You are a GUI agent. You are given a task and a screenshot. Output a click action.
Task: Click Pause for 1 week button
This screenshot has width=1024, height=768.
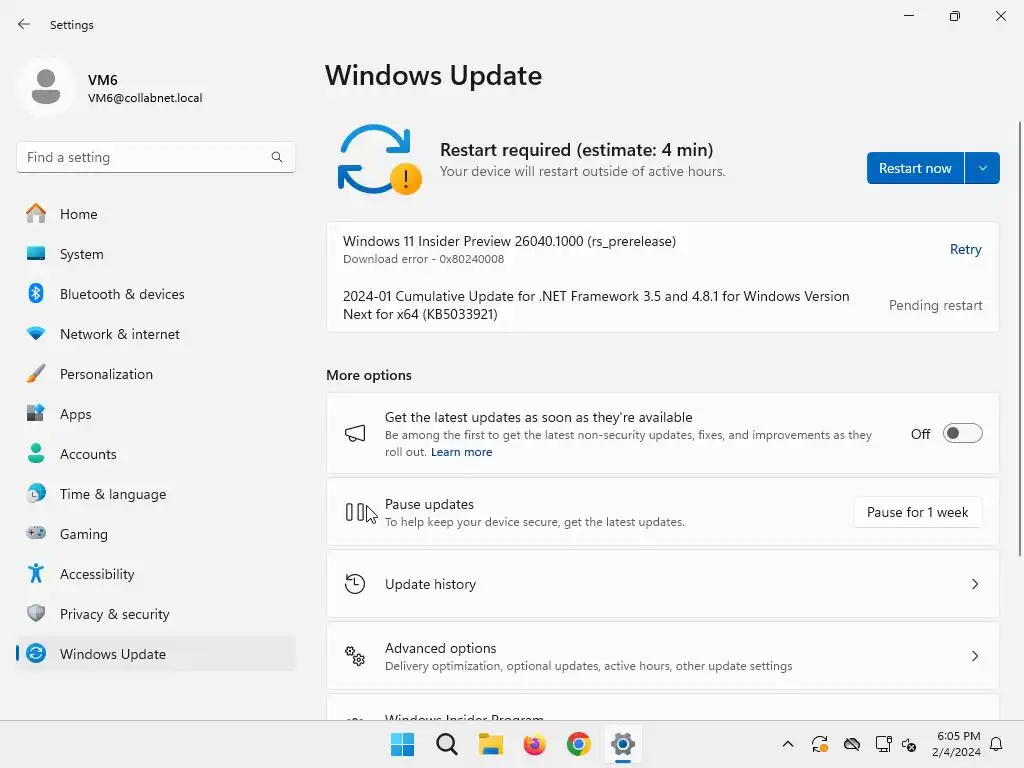point(917,512)
